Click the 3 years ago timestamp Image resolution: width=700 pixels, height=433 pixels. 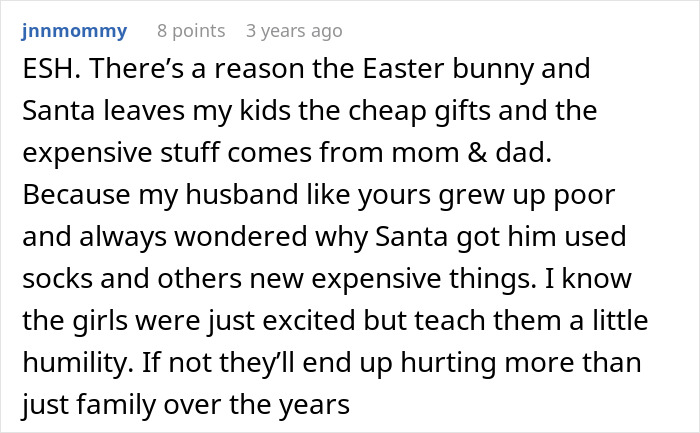click(x=294, y=31)
